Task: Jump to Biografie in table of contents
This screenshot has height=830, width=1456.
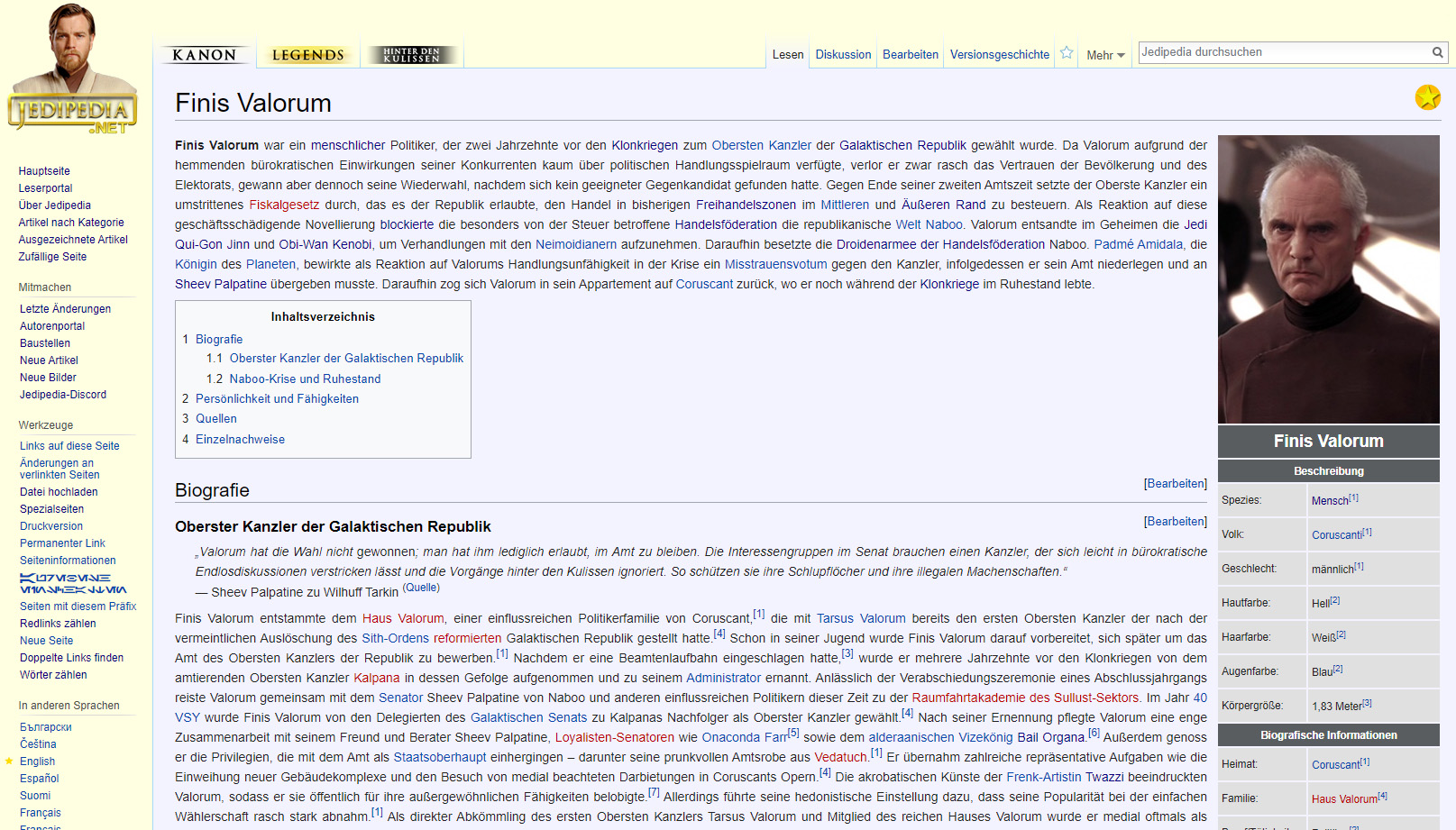Action: [219, 340]
